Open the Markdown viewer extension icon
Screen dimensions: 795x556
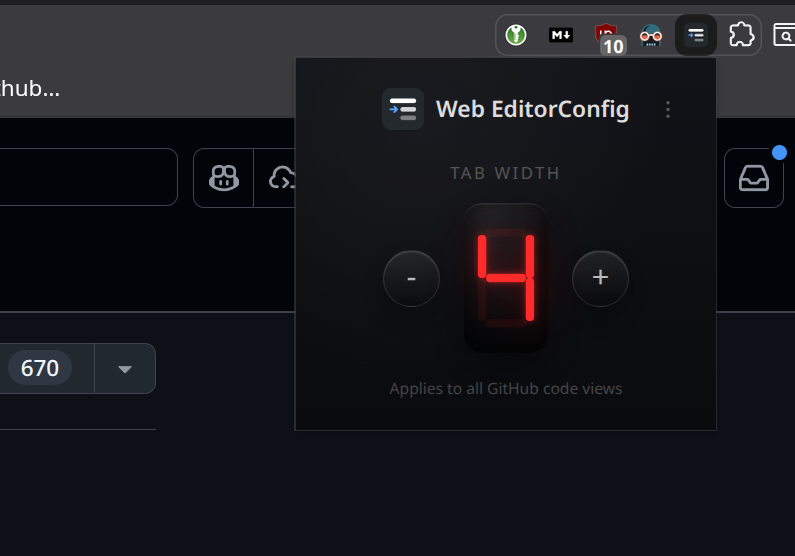point(561,35)
